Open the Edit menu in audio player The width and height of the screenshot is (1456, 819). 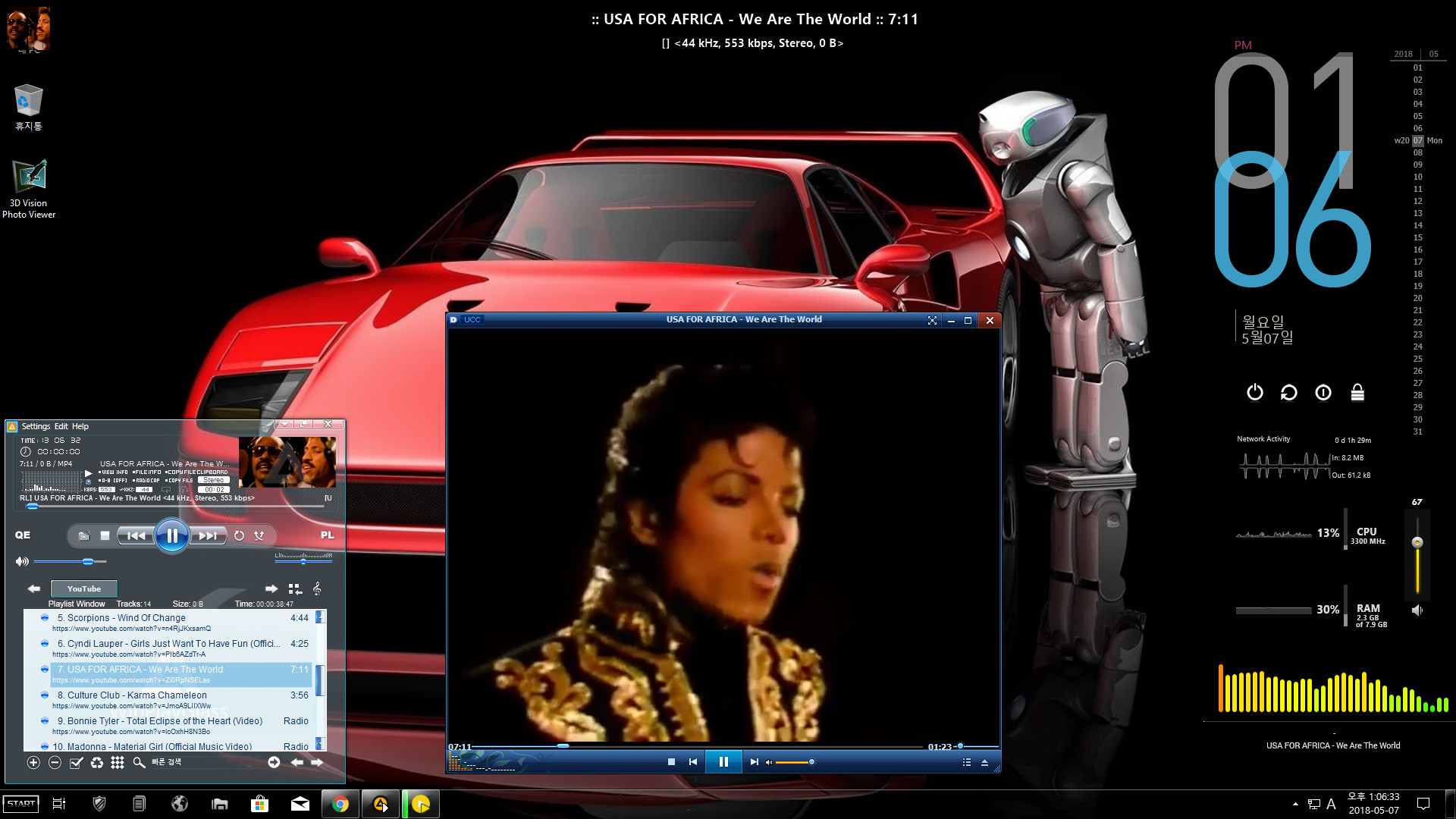61,426
